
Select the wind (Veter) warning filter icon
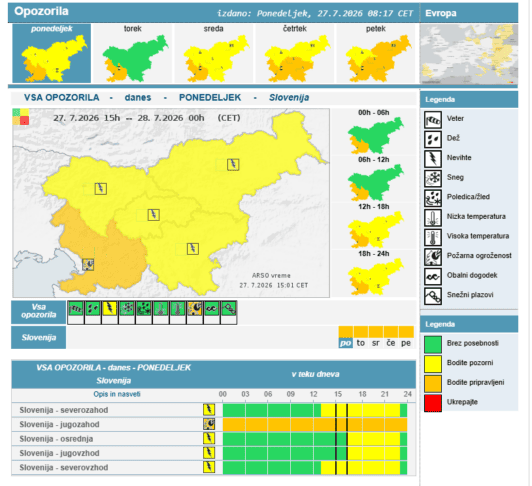tap(76, 309)
